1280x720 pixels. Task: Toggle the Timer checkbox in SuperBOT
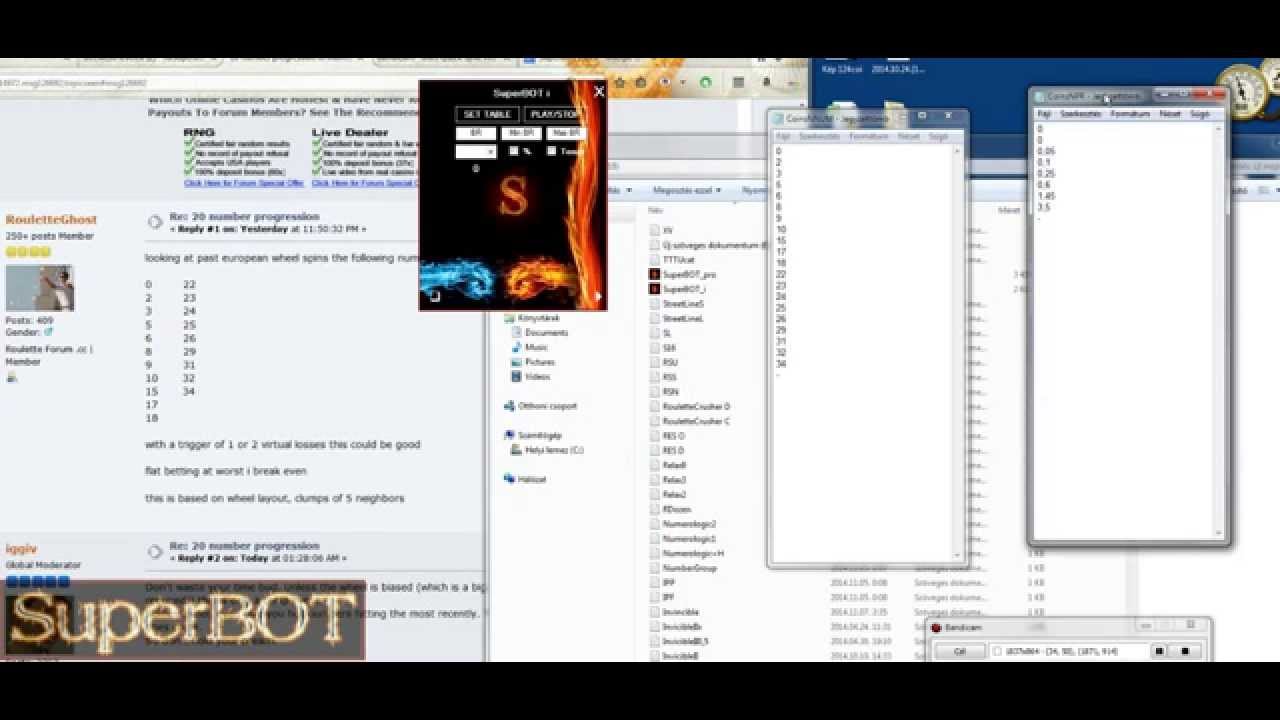(551, 151)
